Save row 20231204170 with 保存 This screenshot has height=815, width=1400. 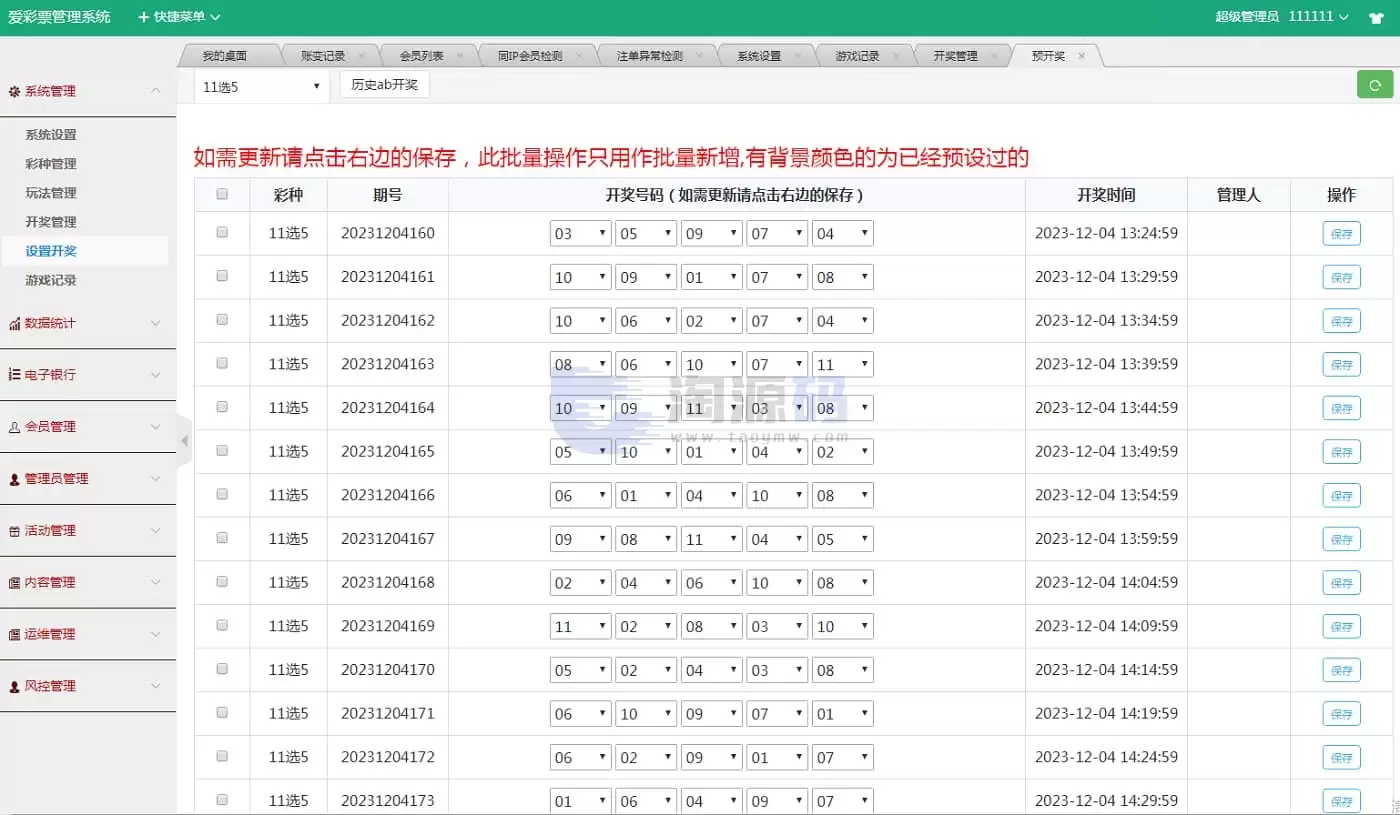click(1341, 670)
